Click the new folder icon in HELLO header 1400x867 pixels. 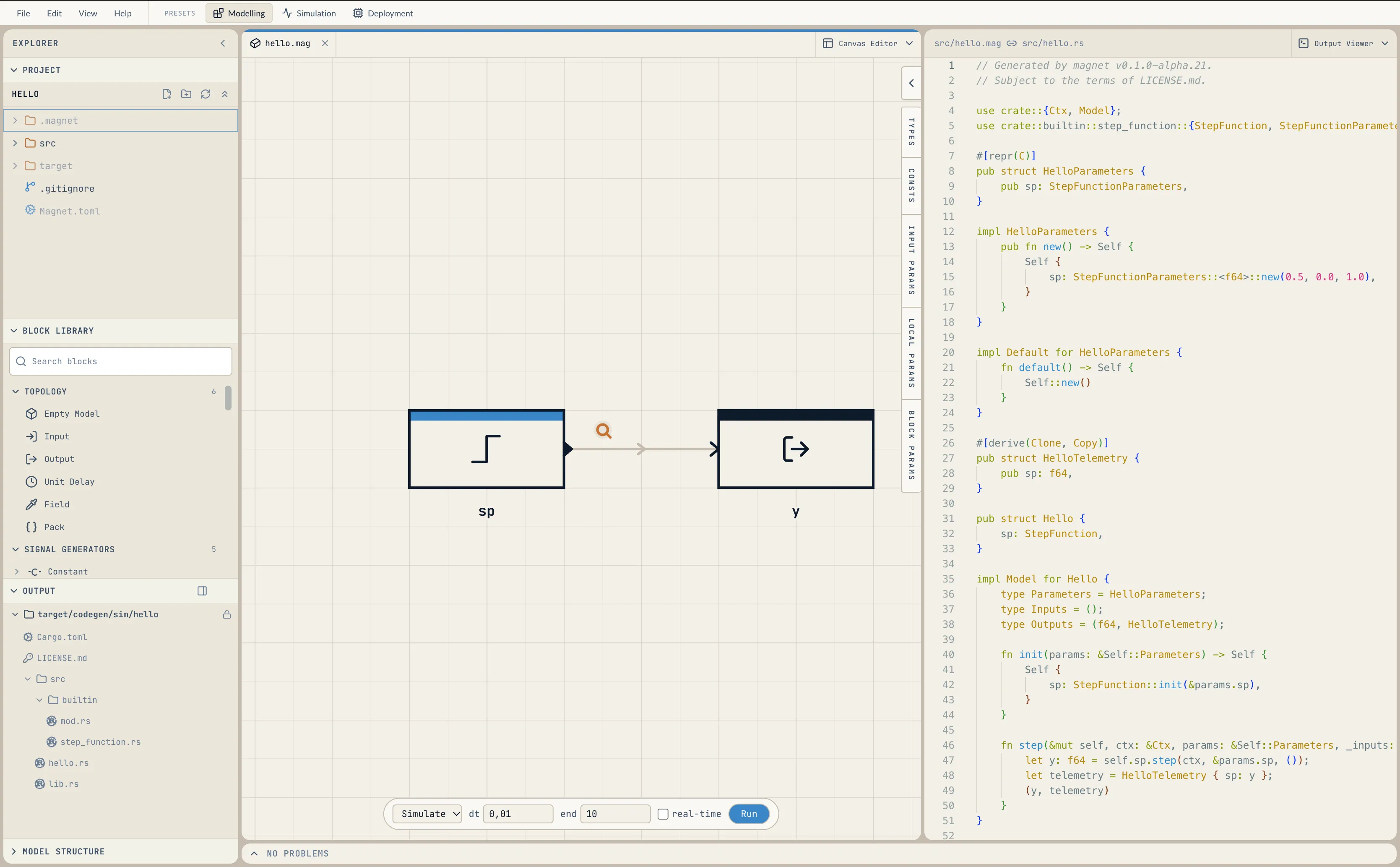(186, 94)
